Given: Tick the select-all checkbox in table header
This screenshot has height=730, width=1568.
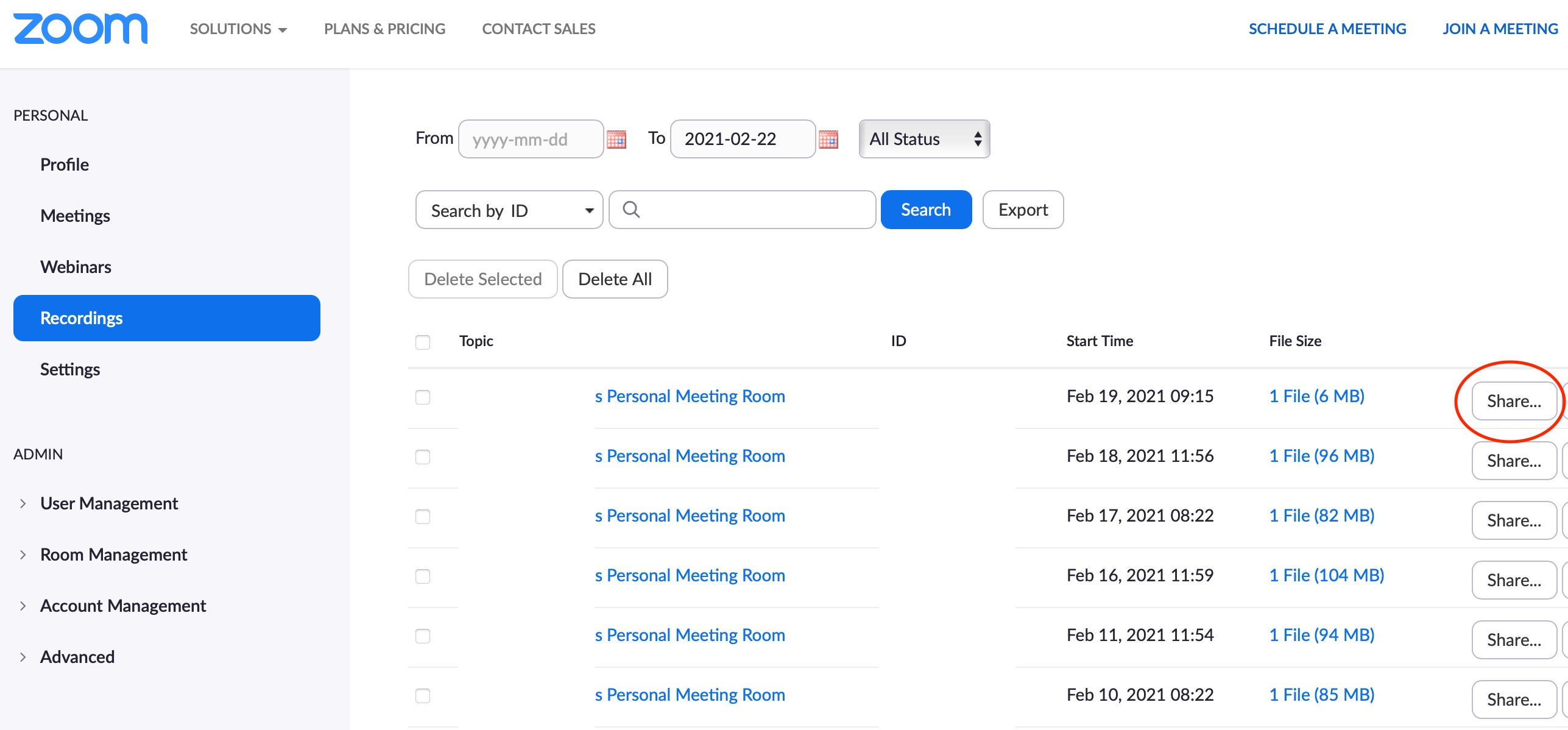Looking at the screenshot, I should (423, 342).
